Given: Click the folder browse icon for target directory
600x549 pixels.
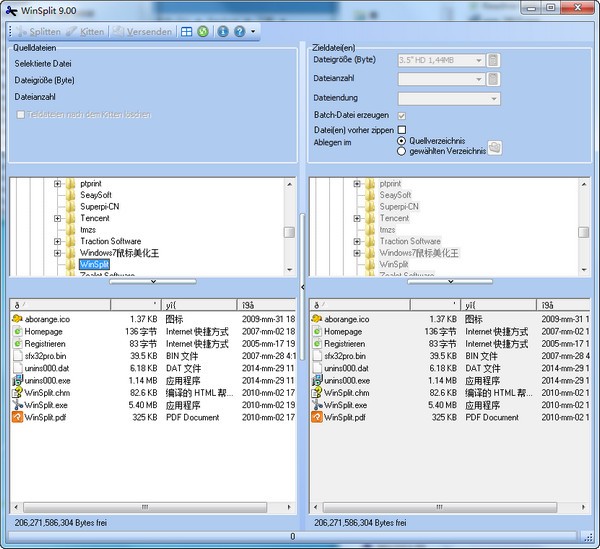Looking at the screenshot, I should point(495,148).
